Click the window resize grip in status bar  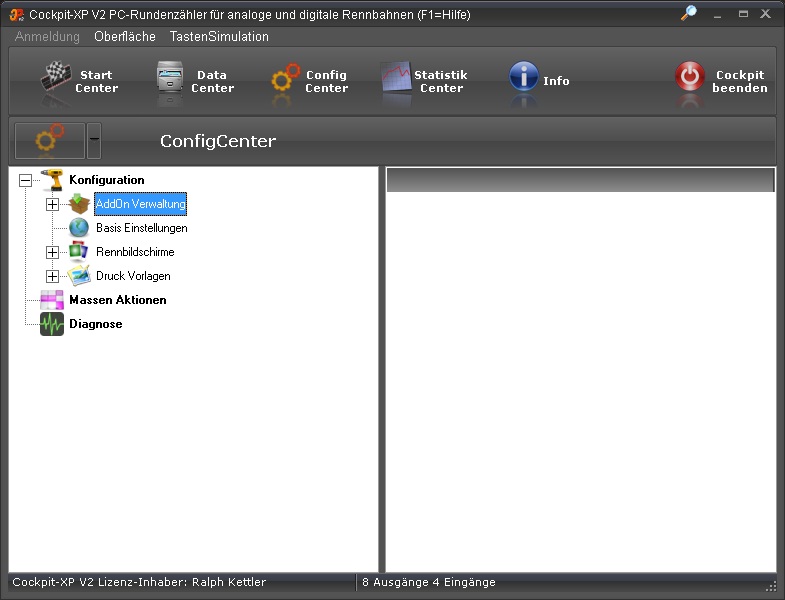tap(770, 586)
